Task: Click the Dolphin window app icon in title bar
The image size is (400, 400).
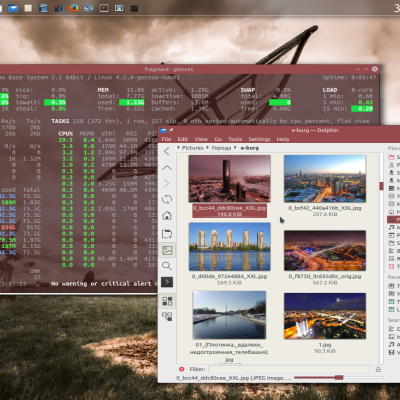Action: [x=163, y=130]
